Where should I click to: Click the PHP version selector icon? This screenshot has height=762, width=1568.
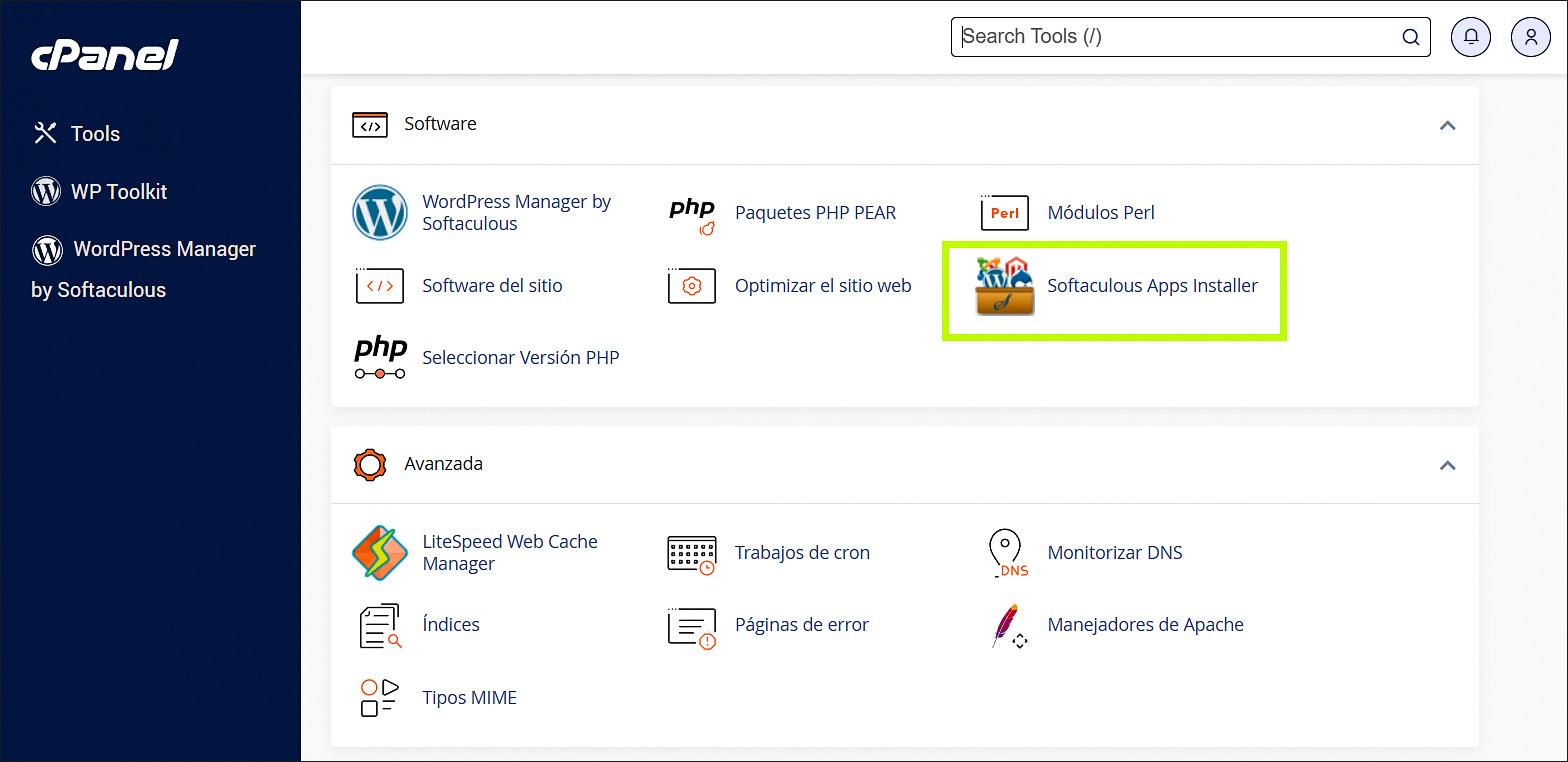(x=380, y=358)
